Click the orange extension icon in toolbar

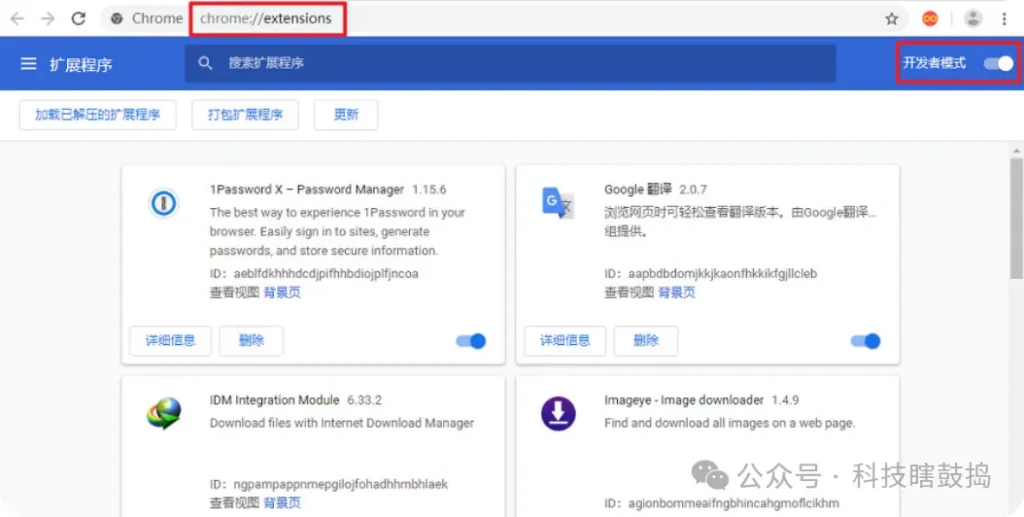(930, 19)
